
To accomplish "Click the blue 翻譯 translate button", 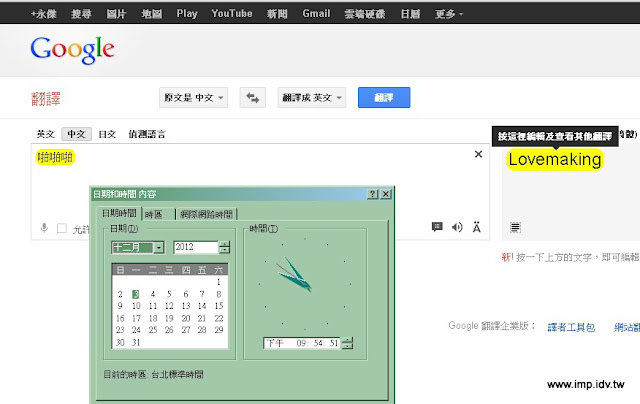I will (x=384, y=98).
